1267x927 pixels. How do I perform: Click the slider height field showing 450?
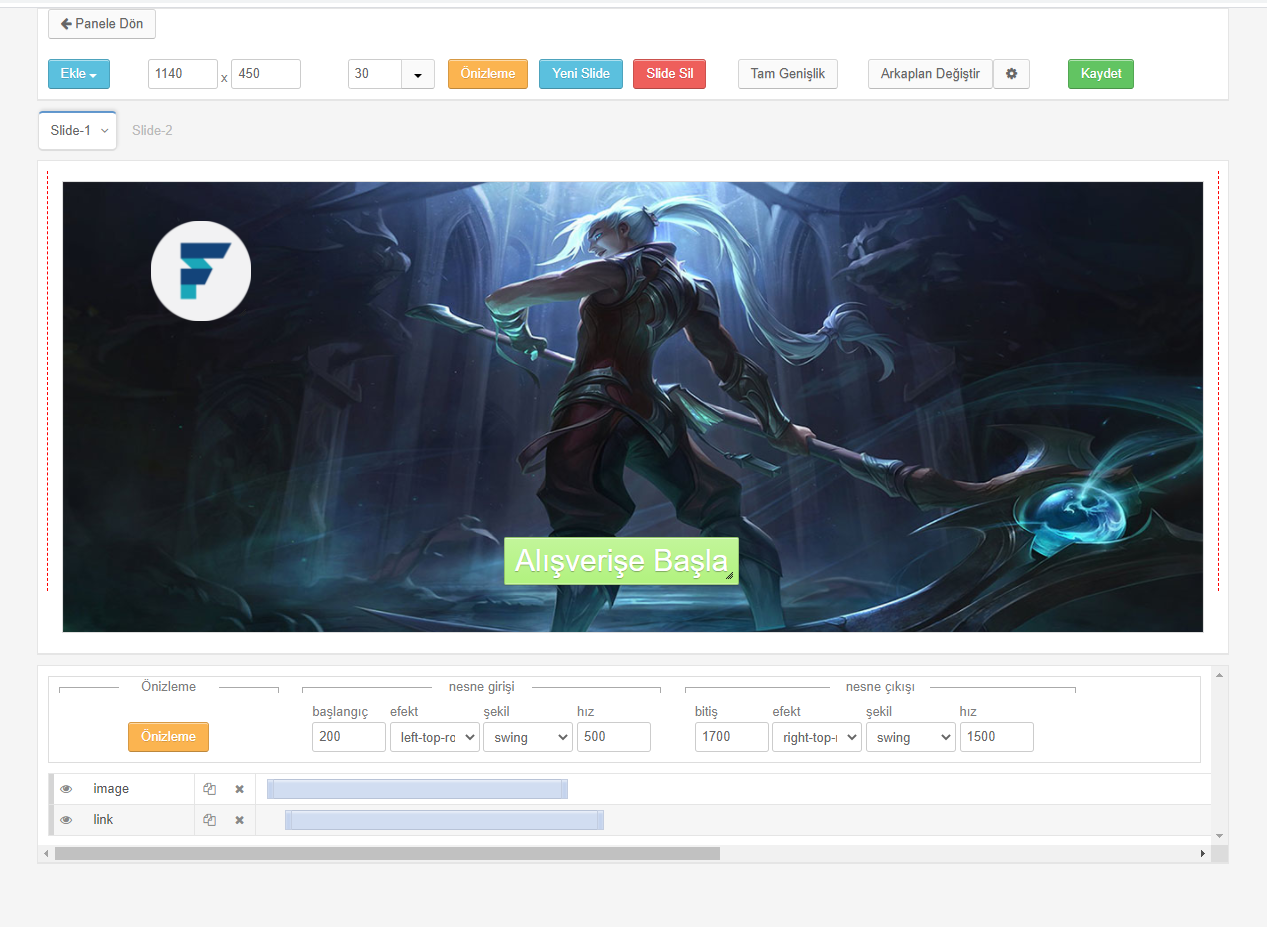coord(266,74)
